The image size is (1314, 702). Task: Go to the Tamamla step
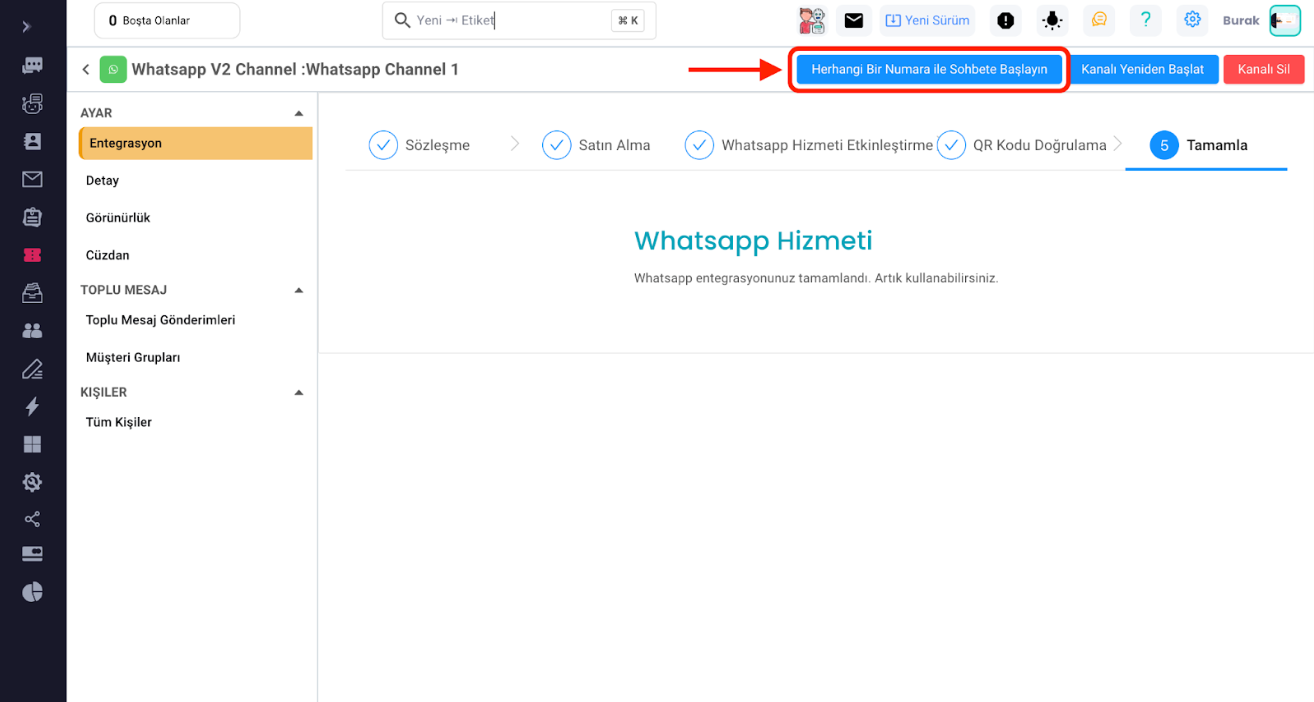pyautogui.click(x=1199, y=145)
